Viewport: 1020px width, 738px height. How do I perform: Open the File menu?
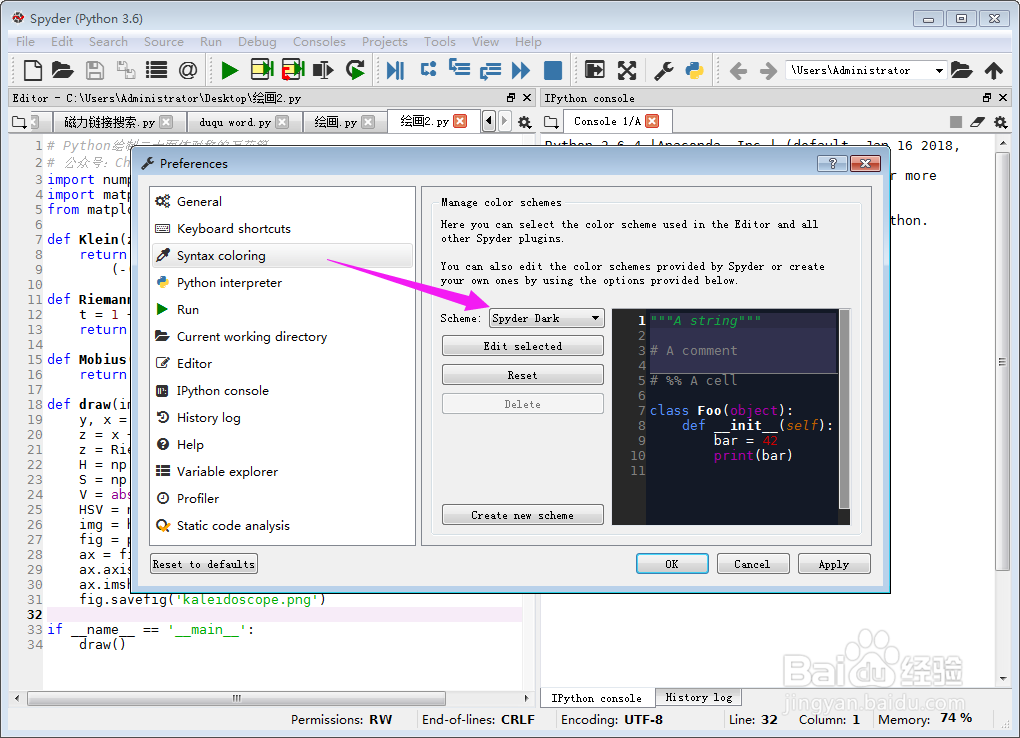click(25, 42)
